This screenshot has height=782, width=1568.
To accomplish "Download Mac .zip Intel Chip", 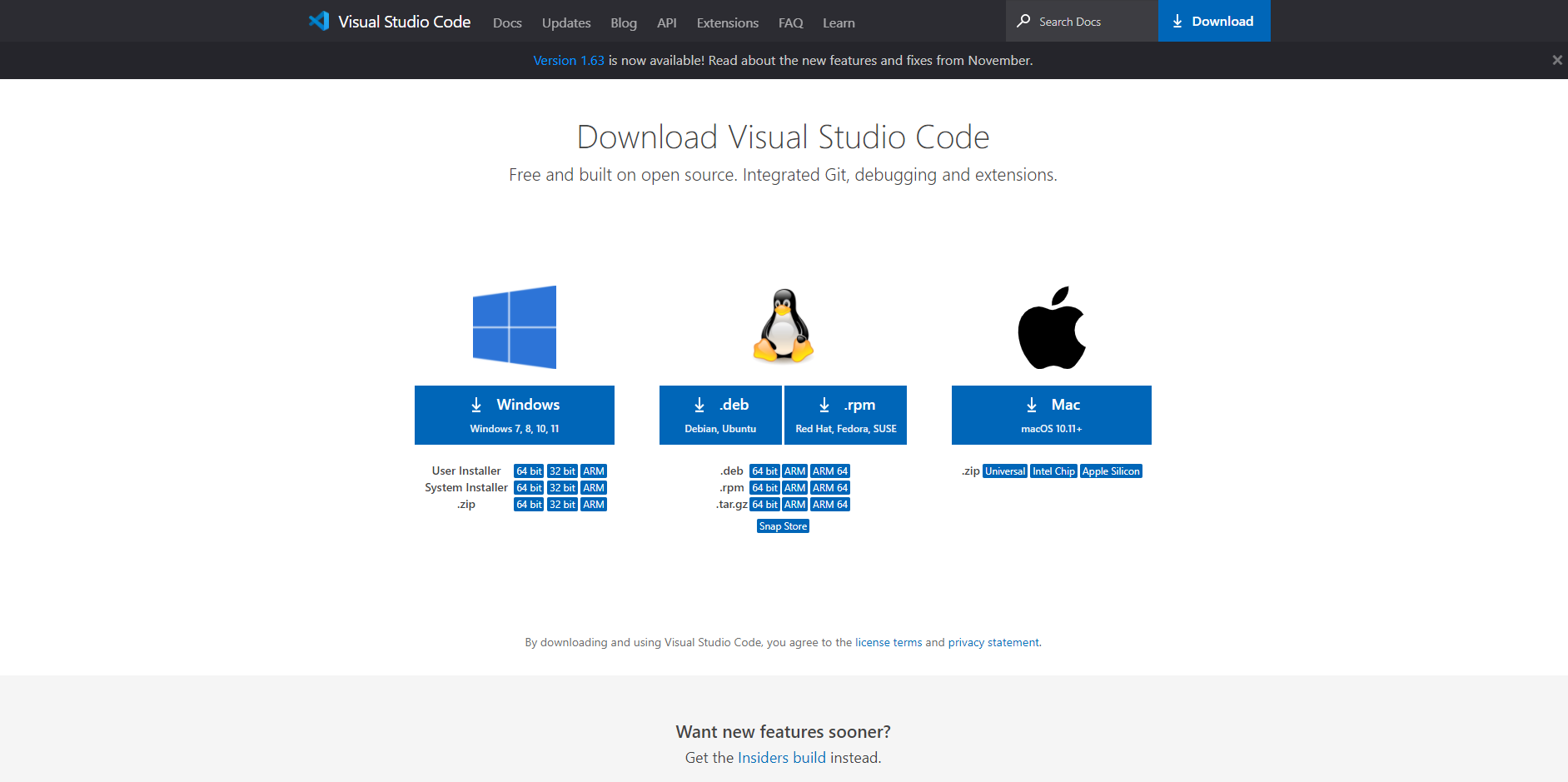I will [x=1053, y=471].
